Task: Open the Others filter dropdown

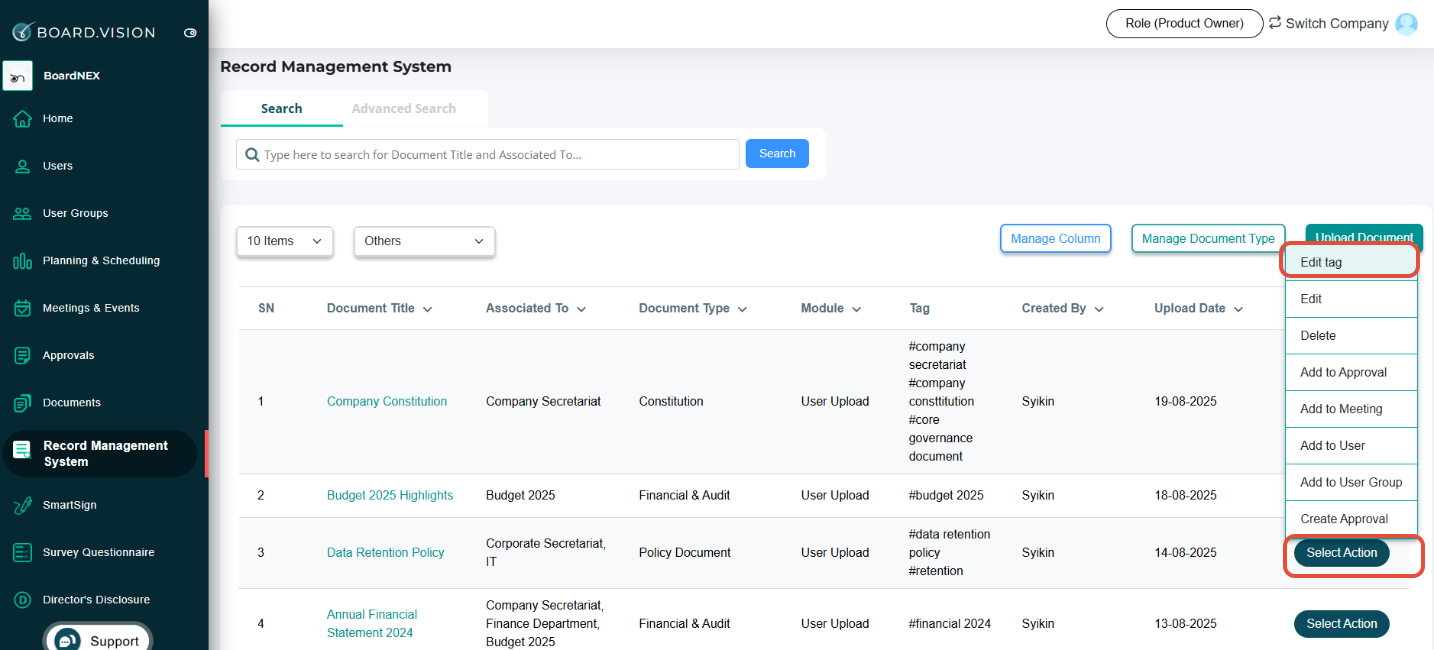Action: point(424,241)
